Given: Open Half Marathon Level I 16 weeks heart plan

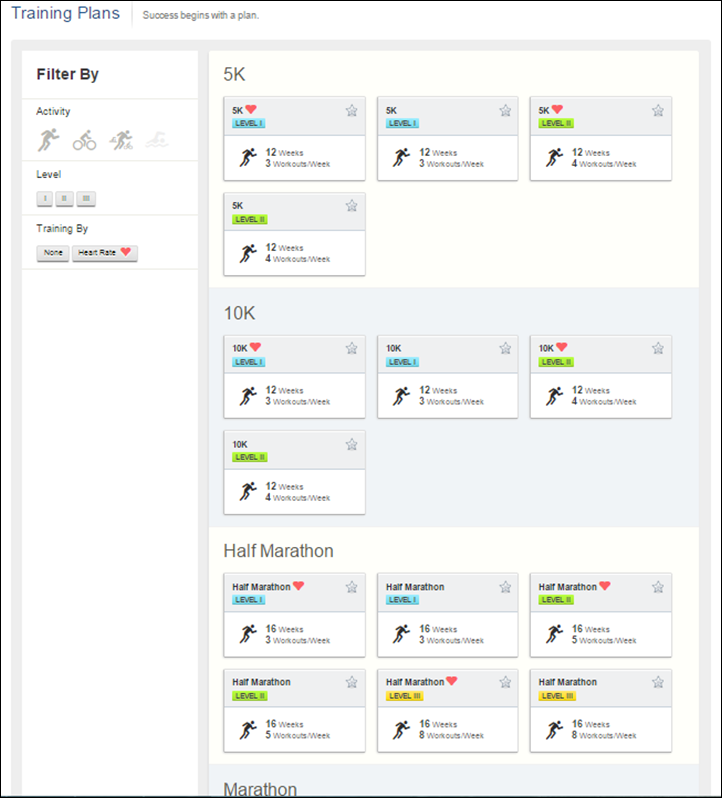Looking at the screenshot, I should [295, 615].
